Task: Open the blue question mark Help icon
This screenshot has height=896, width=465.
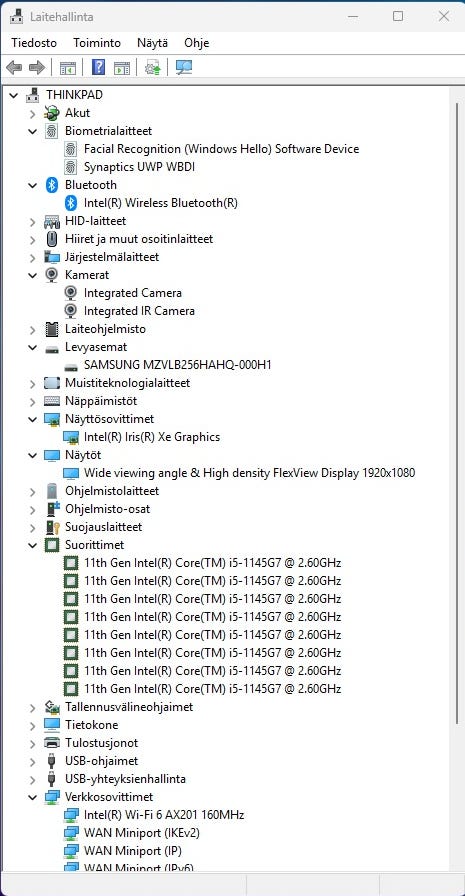Action: (x=98, y=67)
